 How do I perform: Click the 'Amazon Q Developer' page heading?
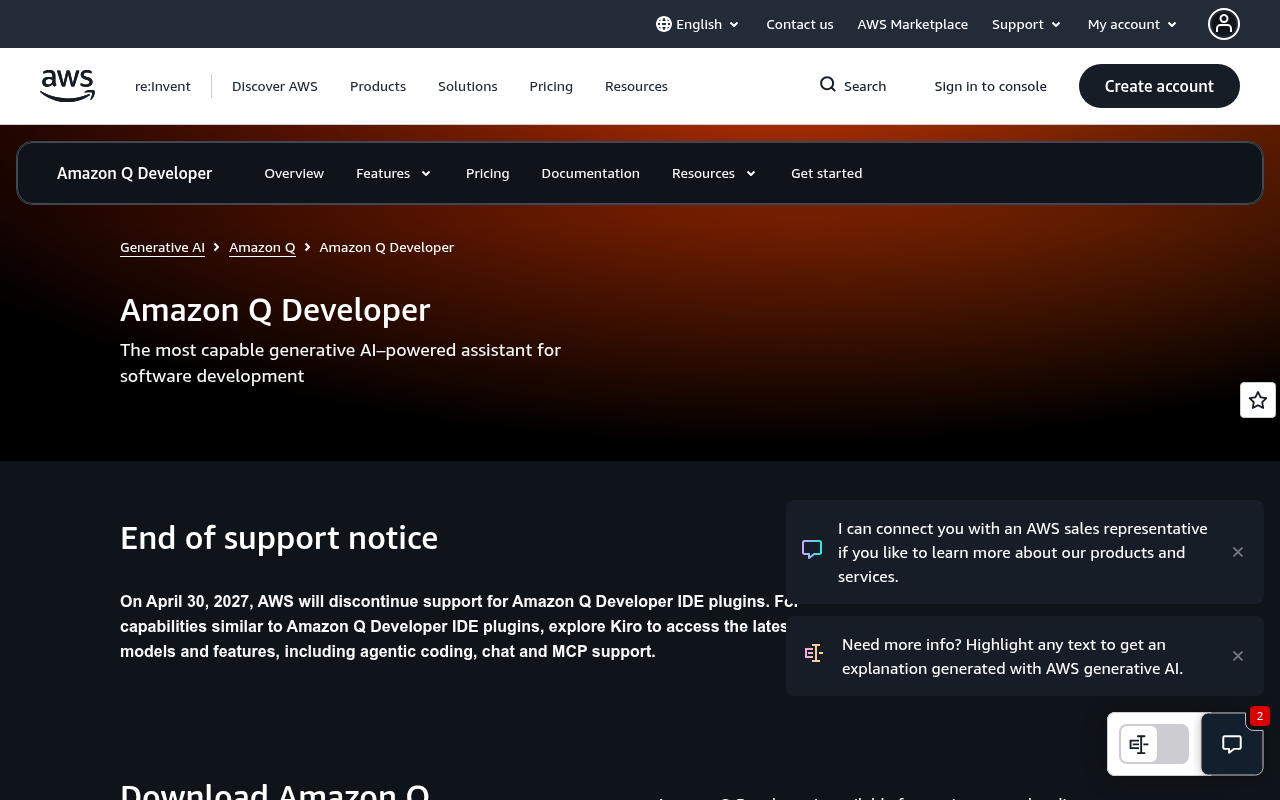click(275, 310)
